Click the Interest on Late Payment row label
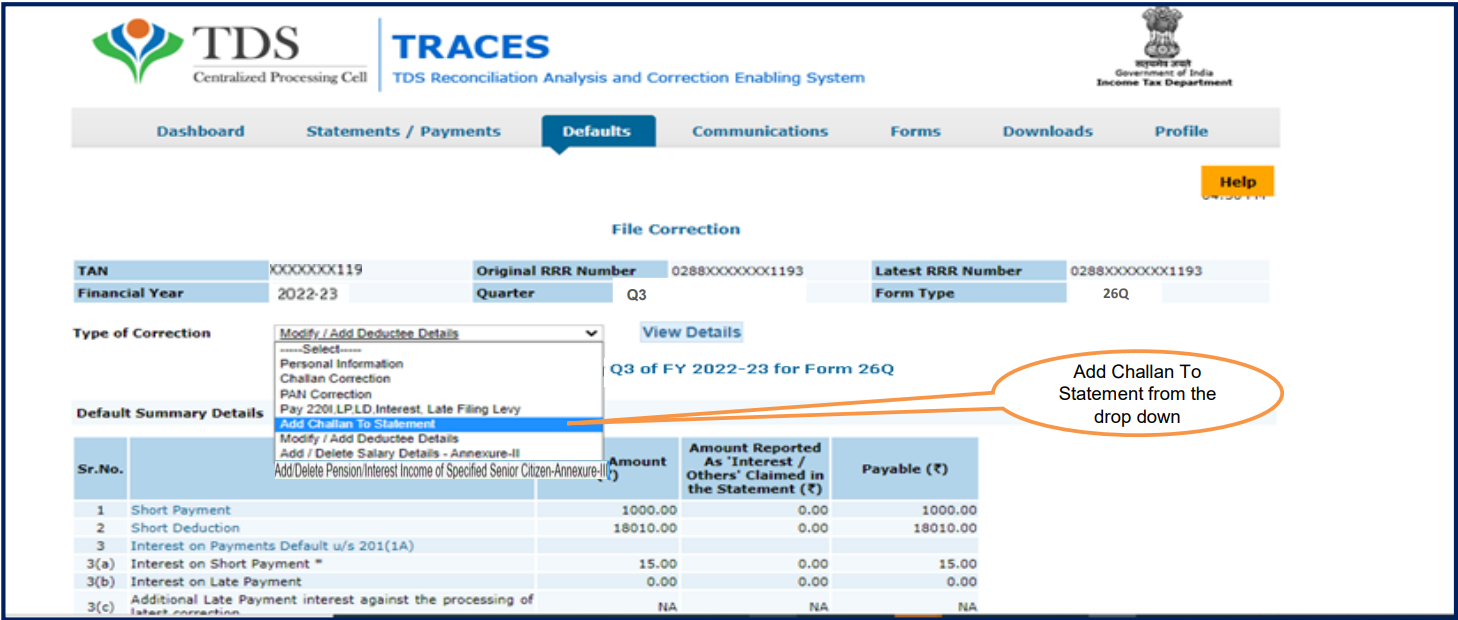 pos(216,582)
